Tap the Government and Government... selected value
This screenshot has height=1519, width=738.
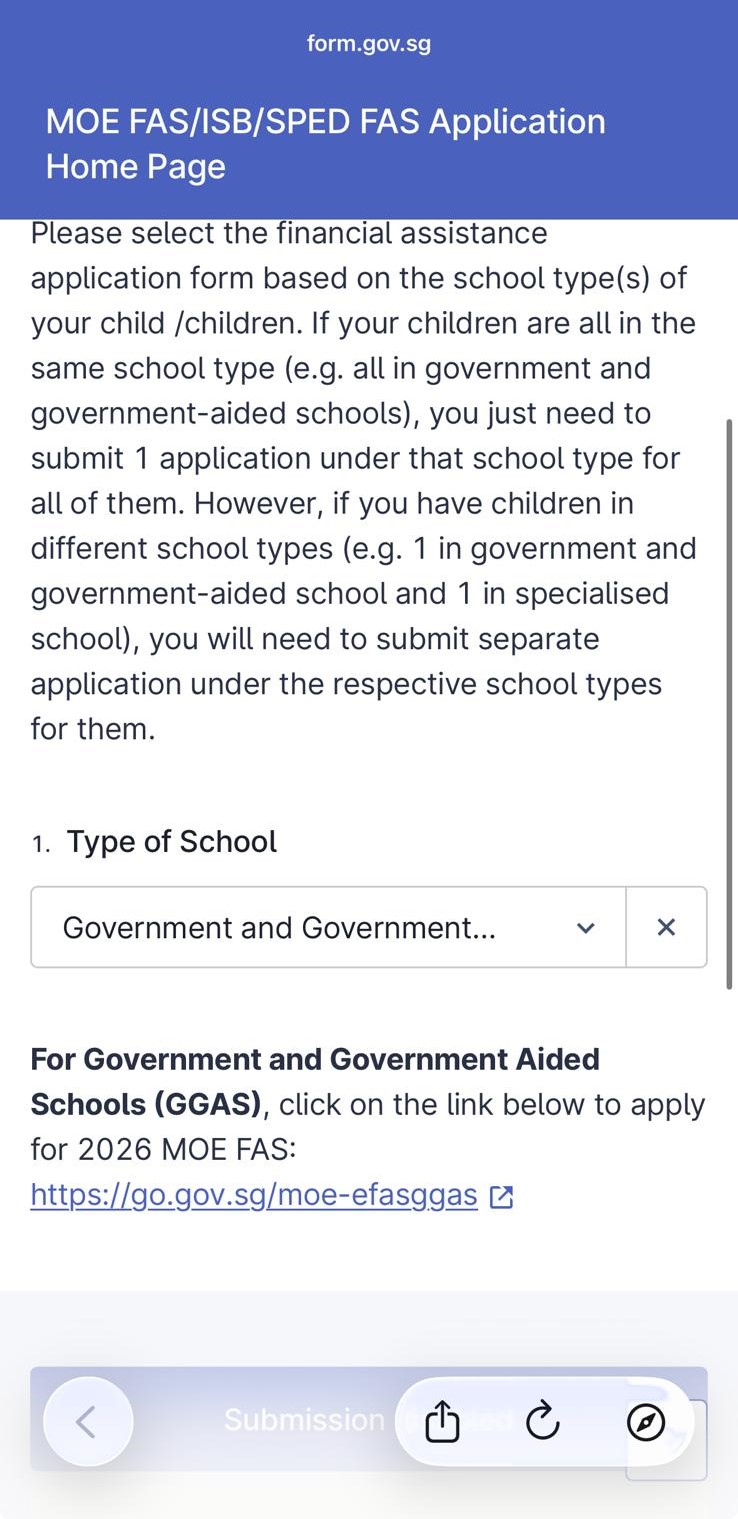tap(281, 927)
